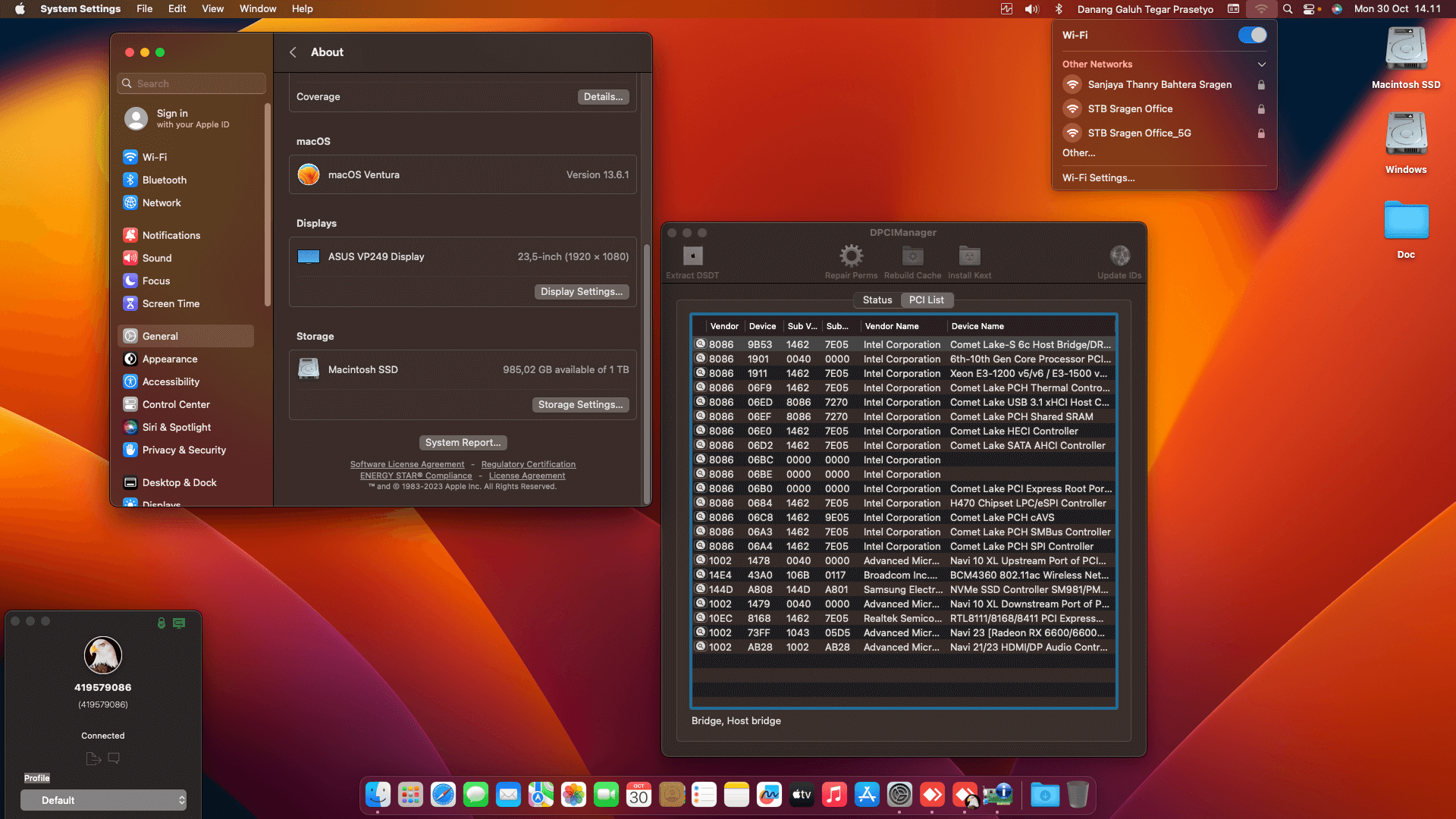This screenshot has height=819, width=1456.
Task: Click Coverage Details... button
Action: pos(603,97)
